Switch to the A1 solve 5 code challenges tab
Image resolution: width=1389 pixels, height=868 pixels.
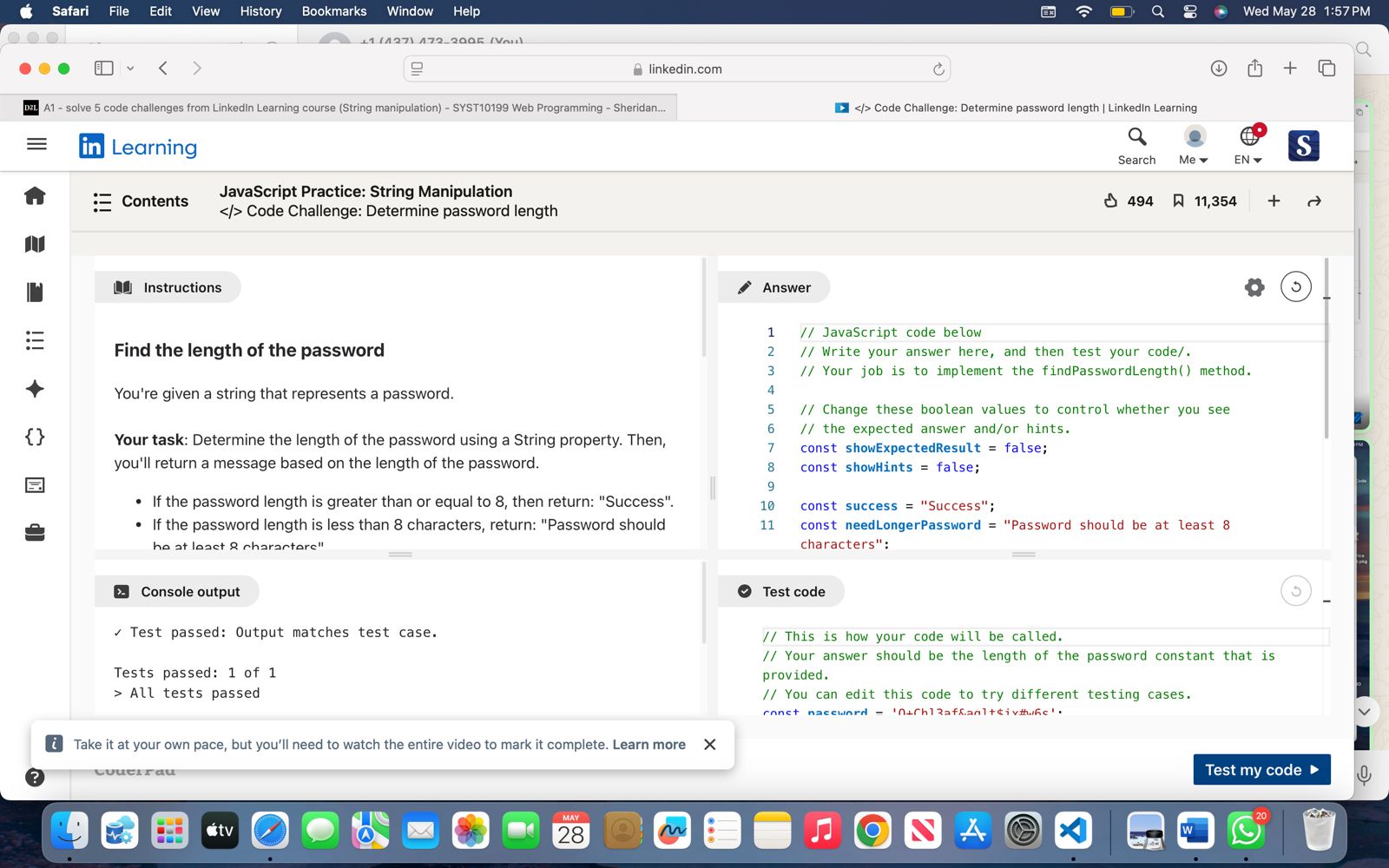pyautogui.click(x=347, y=108)
